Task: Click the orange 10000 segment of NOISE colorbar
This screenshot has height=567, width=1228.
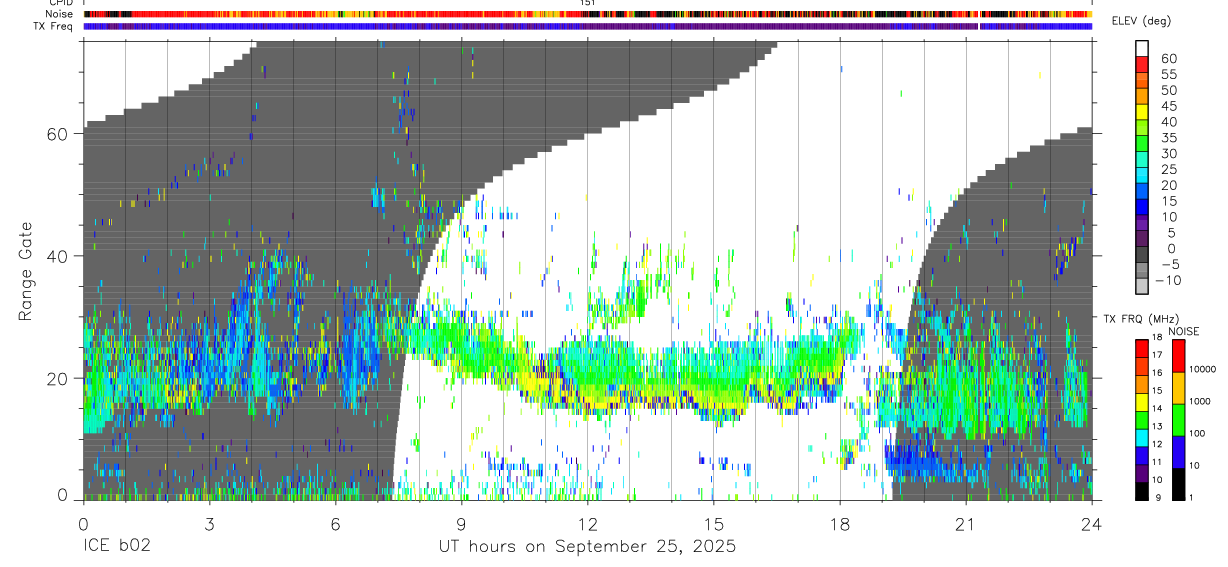Action: point(1178,388)
